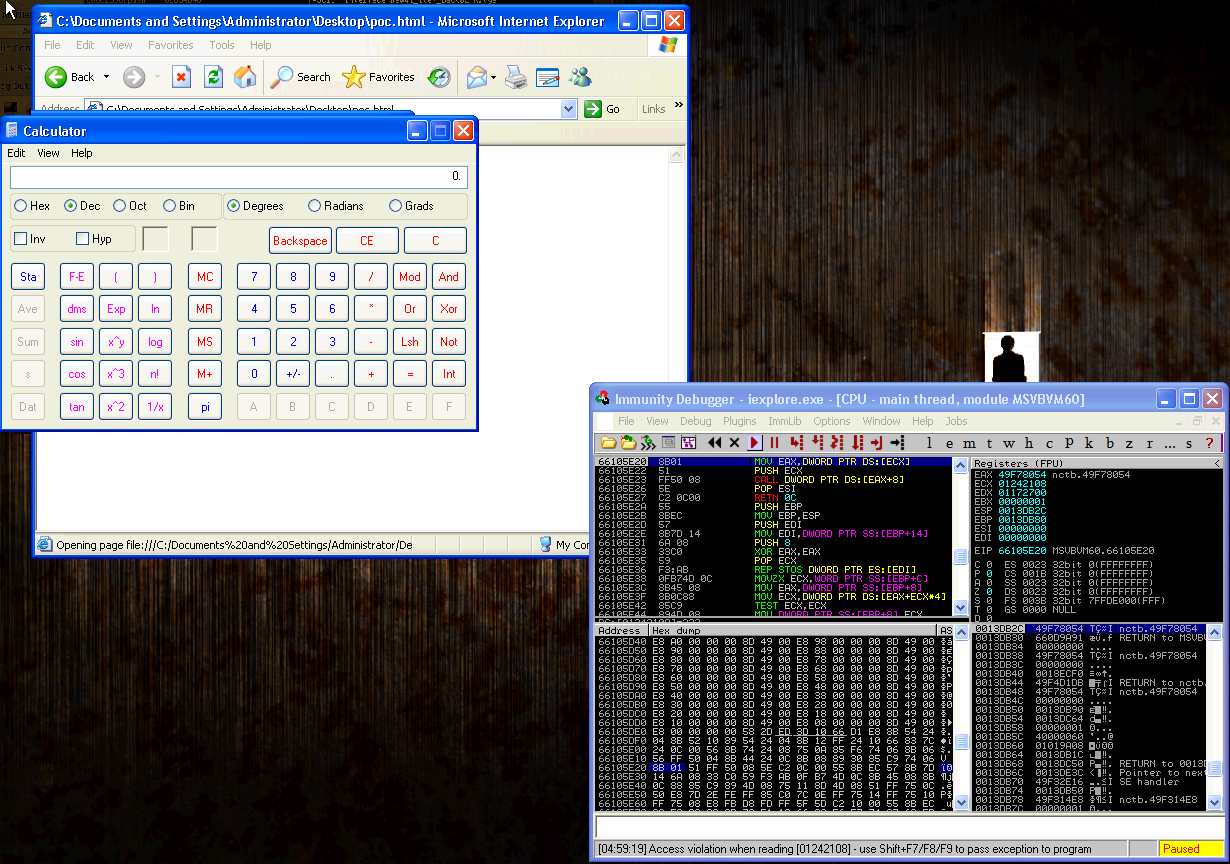Select the Hex radio button in Calculator
The height and width of the screenshot is (864, 1230).
[21, 206]
